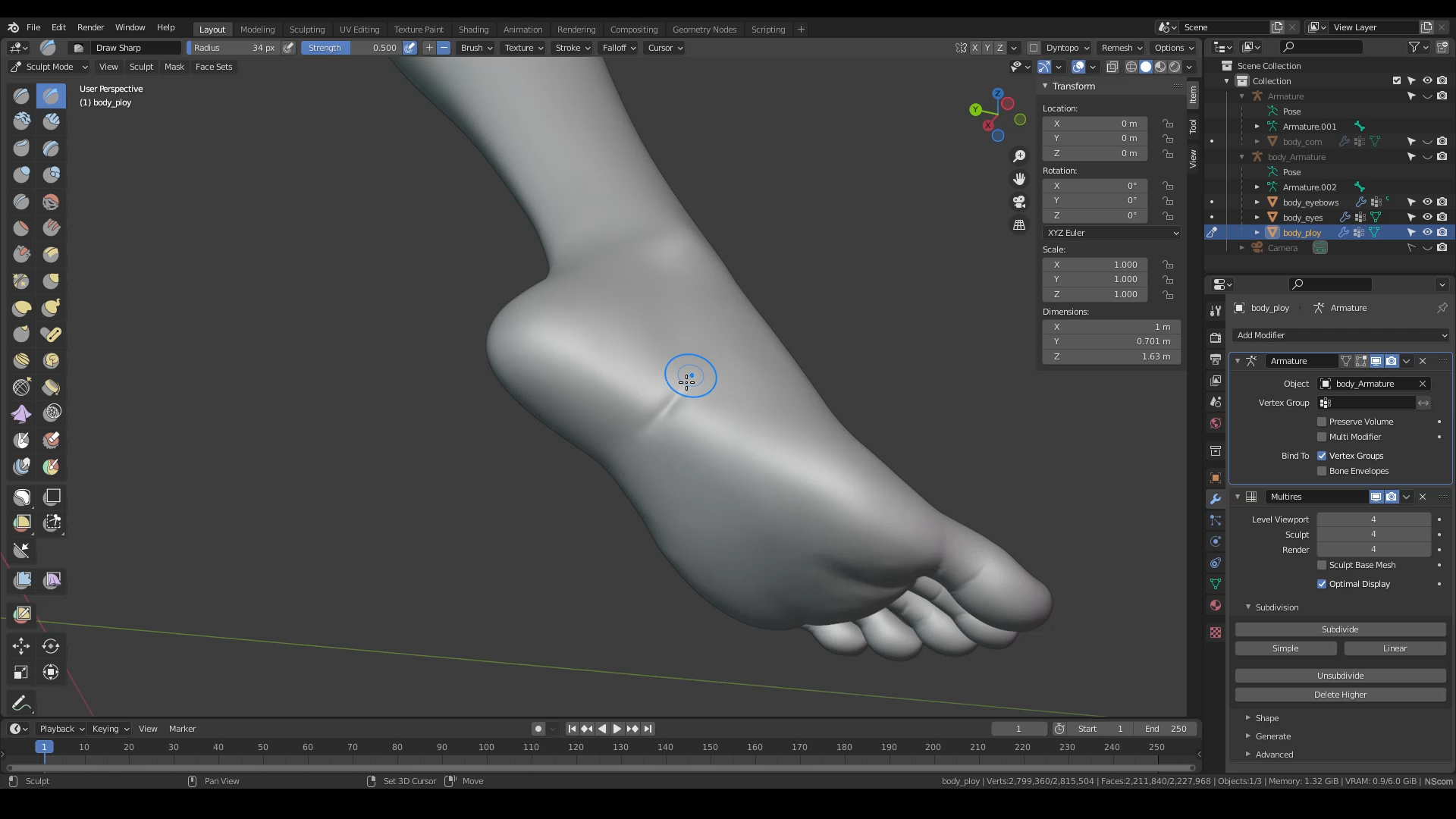
Task: Click the Multires modifier icon
Action: pos(1253,496)
